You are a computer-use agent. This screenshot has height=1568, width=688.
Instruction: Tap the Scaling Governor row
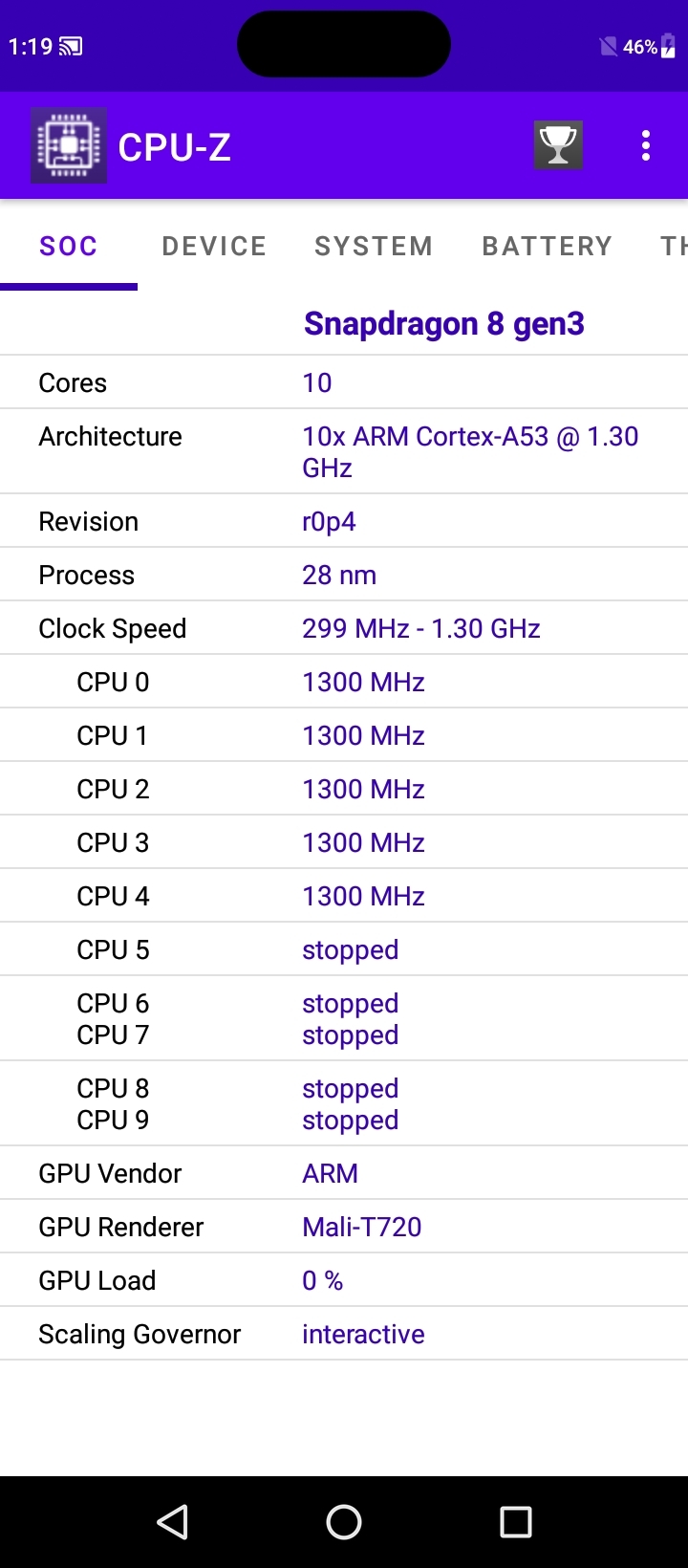344,1334
